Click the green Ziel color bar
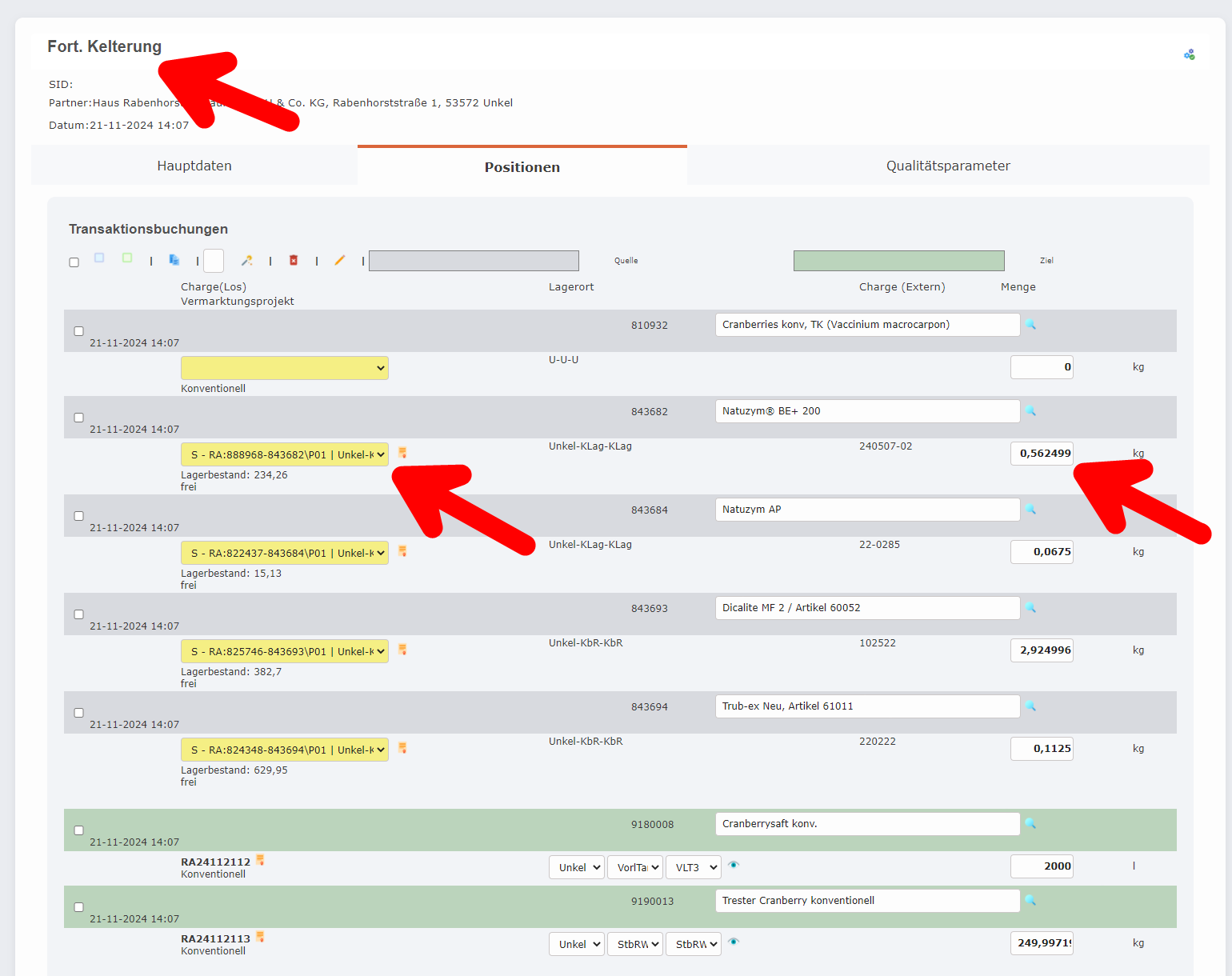Viewport: 1232px width, 976px height. [898, 261]
